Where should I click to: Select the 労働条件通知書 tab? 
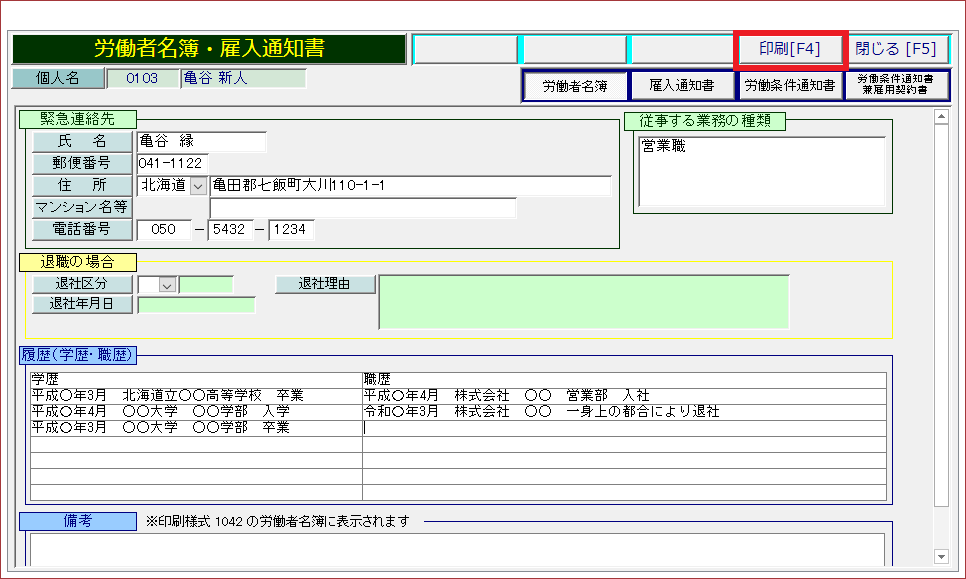click(789, 86)
